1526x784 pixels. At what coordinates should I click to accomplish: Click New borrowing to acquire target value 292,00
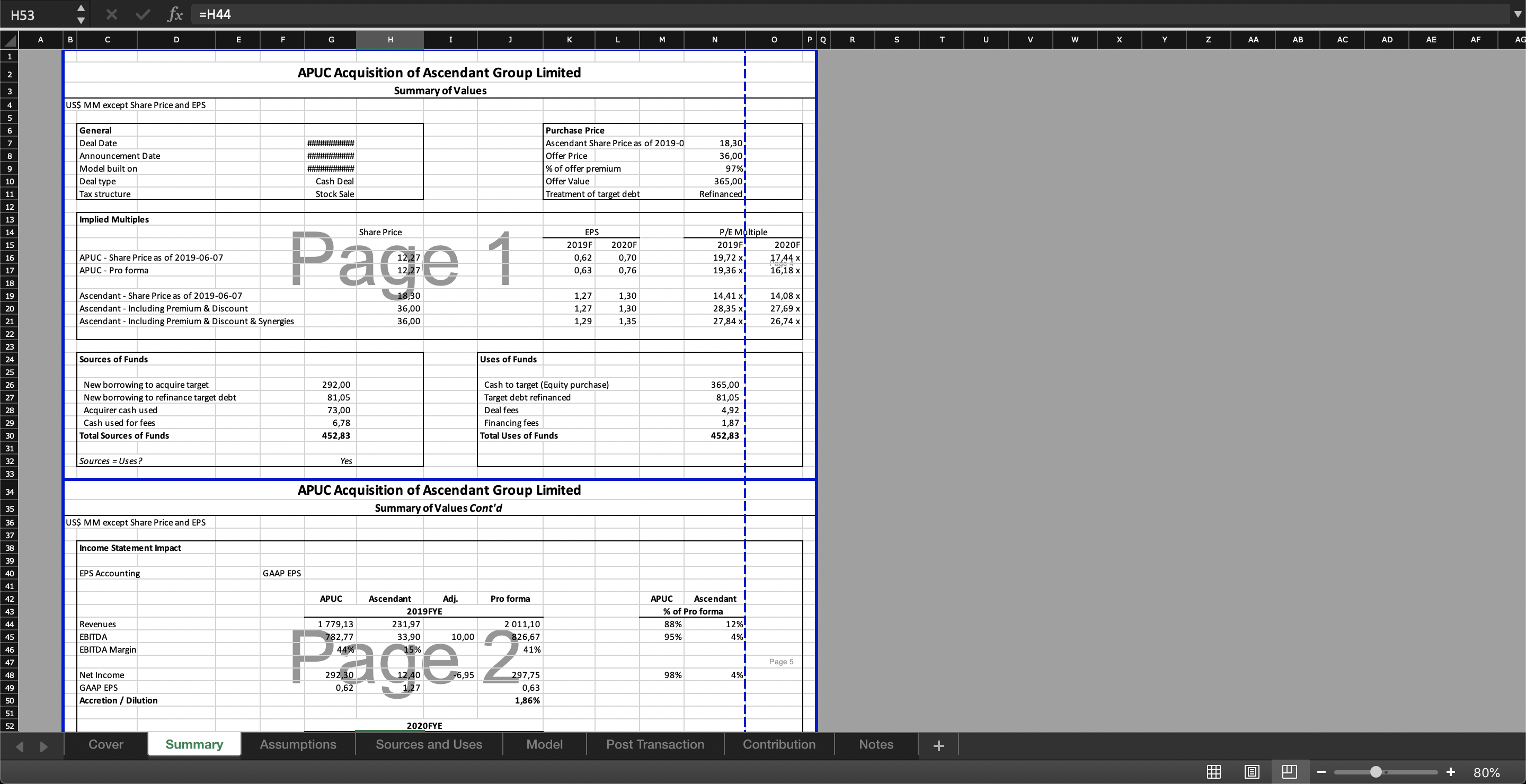331,385
